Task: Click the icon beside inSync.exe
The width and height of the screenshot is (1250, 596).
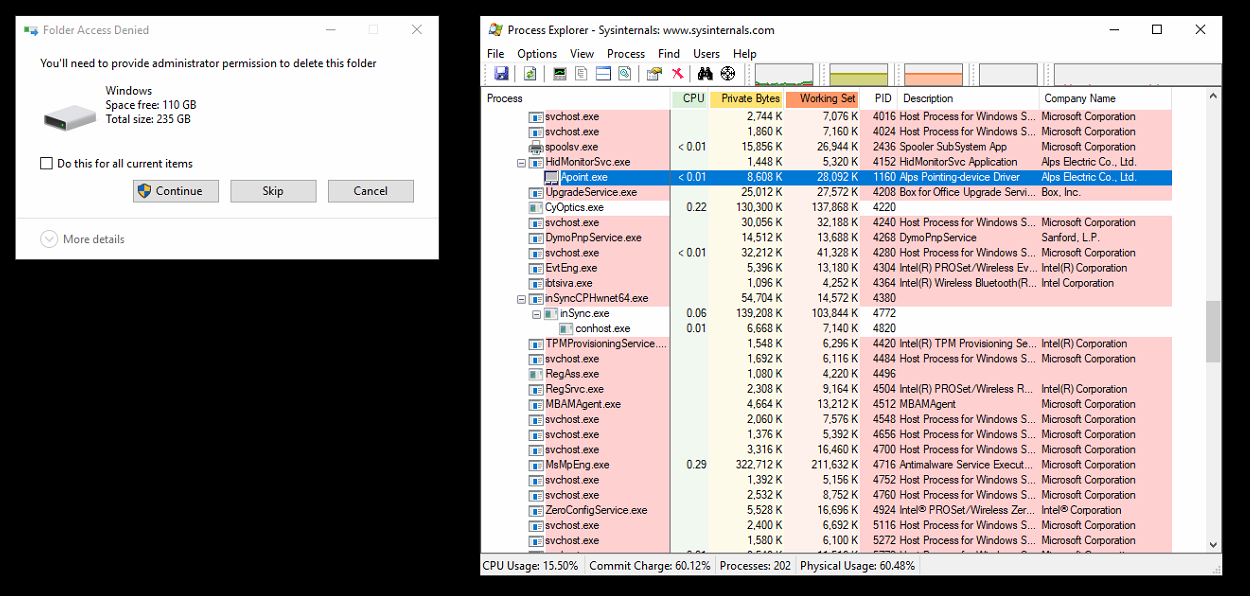Action: tap(551, 314)
